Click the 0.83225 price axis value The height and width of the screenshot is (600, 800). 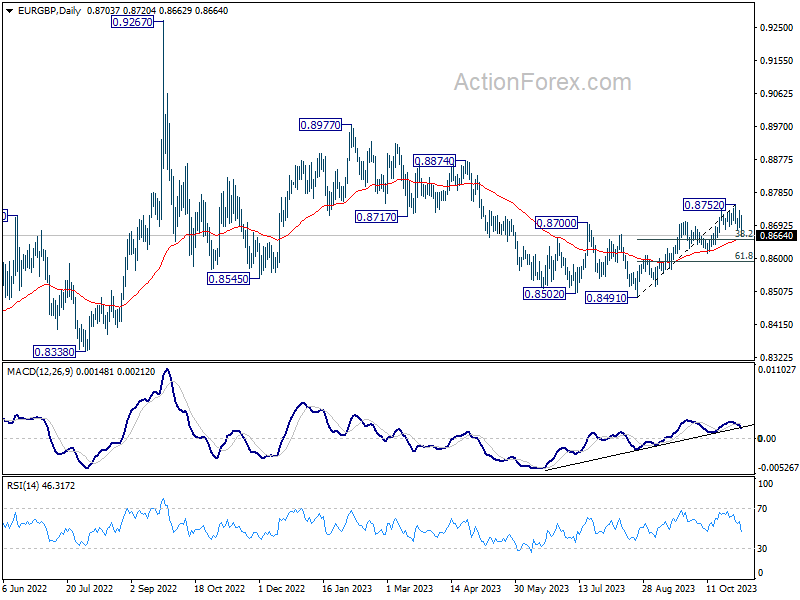coord(777,358)
